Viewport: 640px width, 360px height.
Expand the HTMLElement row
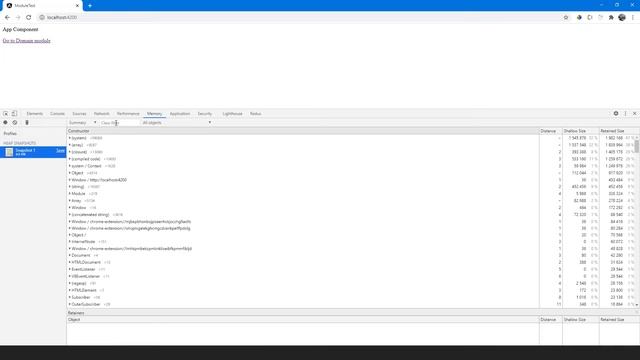[x=70, y=290]
